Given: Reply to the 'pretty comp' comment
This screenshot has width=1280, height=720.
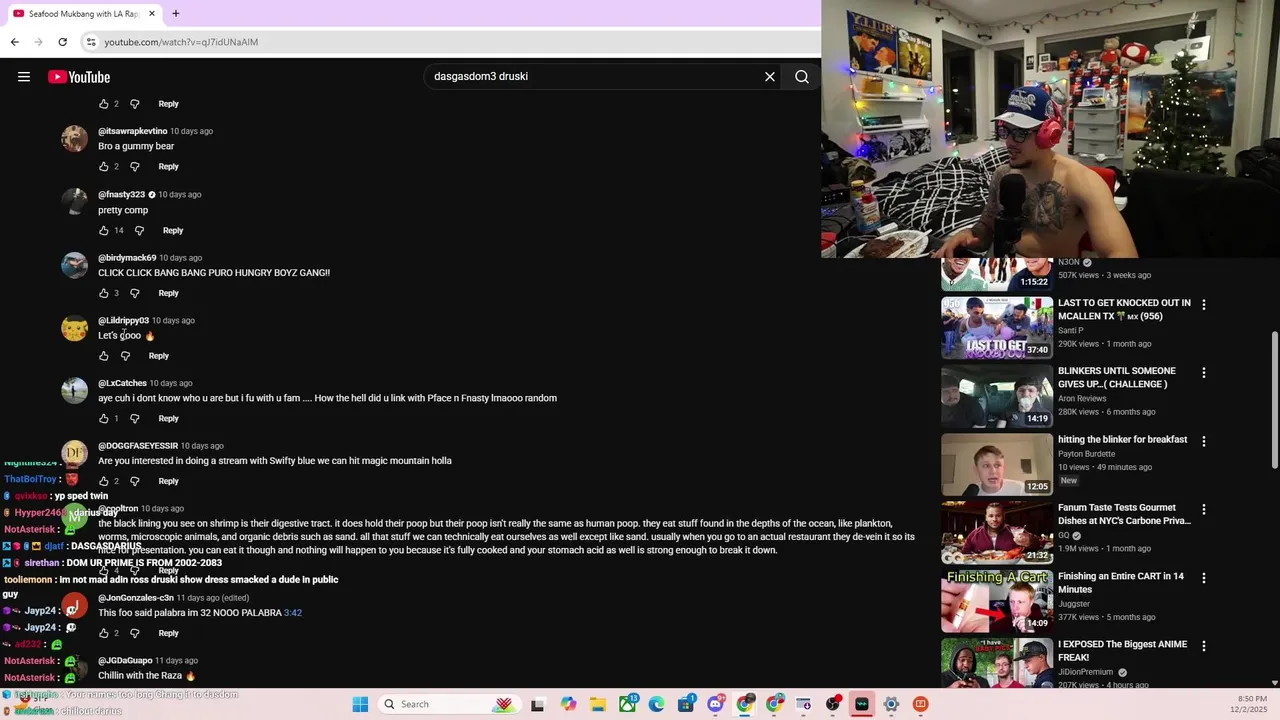Looking at the screenshot, I should (x=173, y=231).
